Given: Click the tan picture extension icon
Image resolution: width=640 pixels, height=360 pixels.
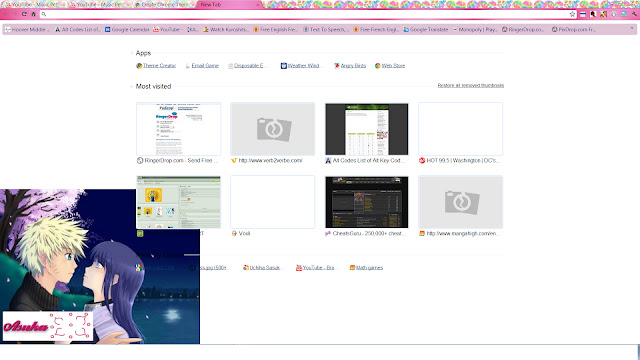Looking at the screenshot, I should point(603,14).
